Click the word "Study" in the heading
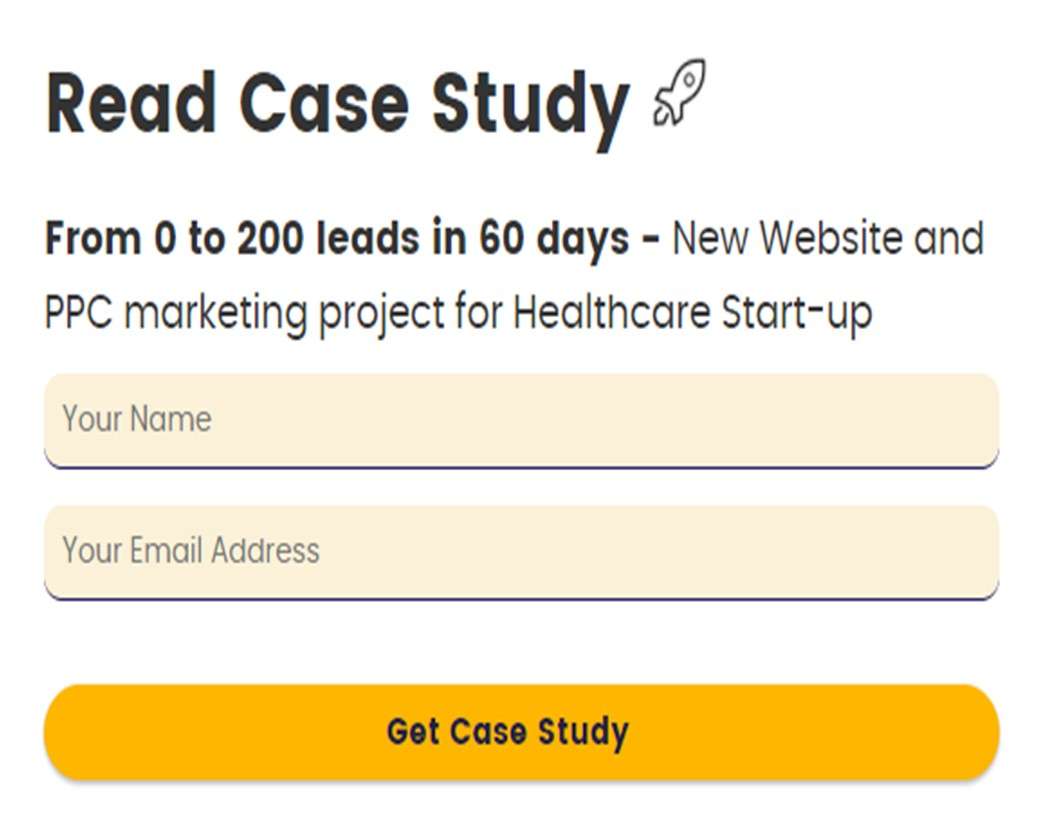This screenshot has width=1040, height=816. 531,109
